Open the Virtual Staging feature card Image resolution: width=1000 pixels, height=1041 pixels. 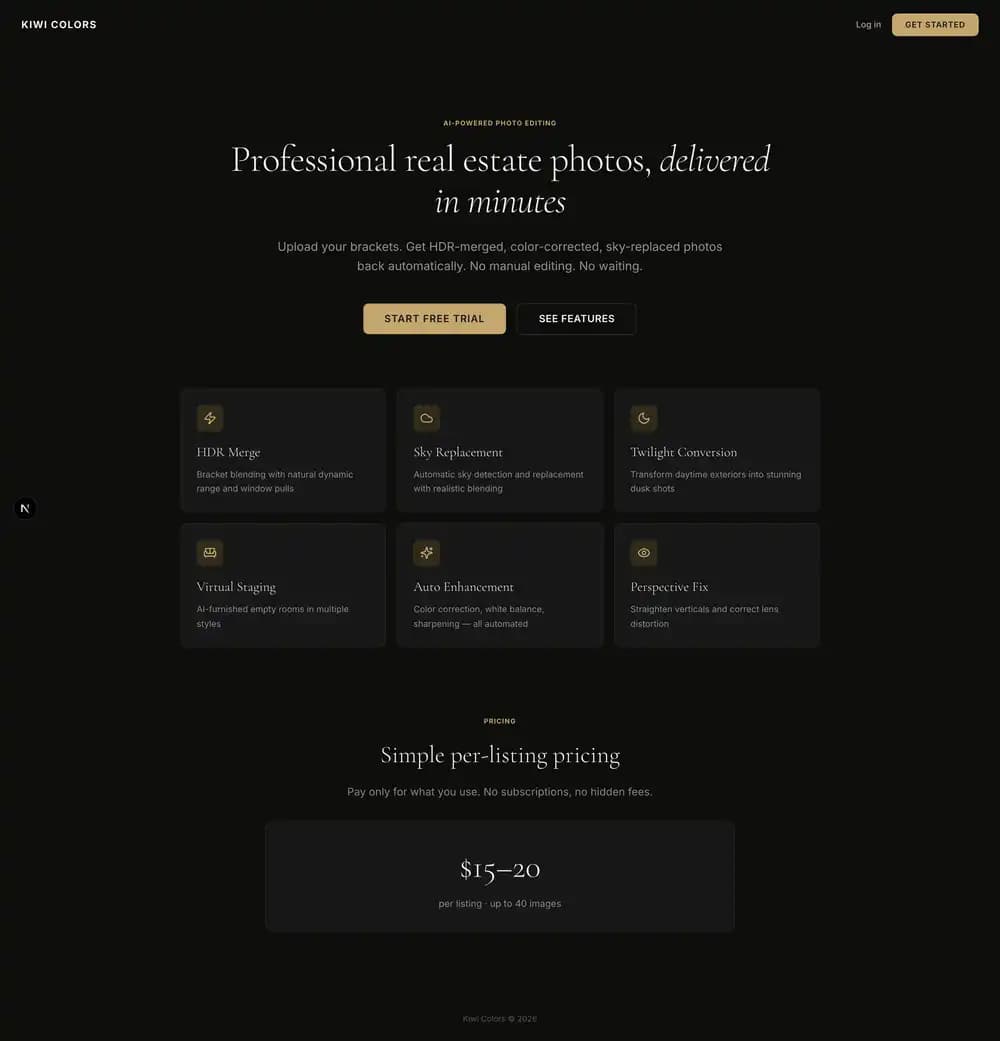pyautogui.click(x=282, y=584)
